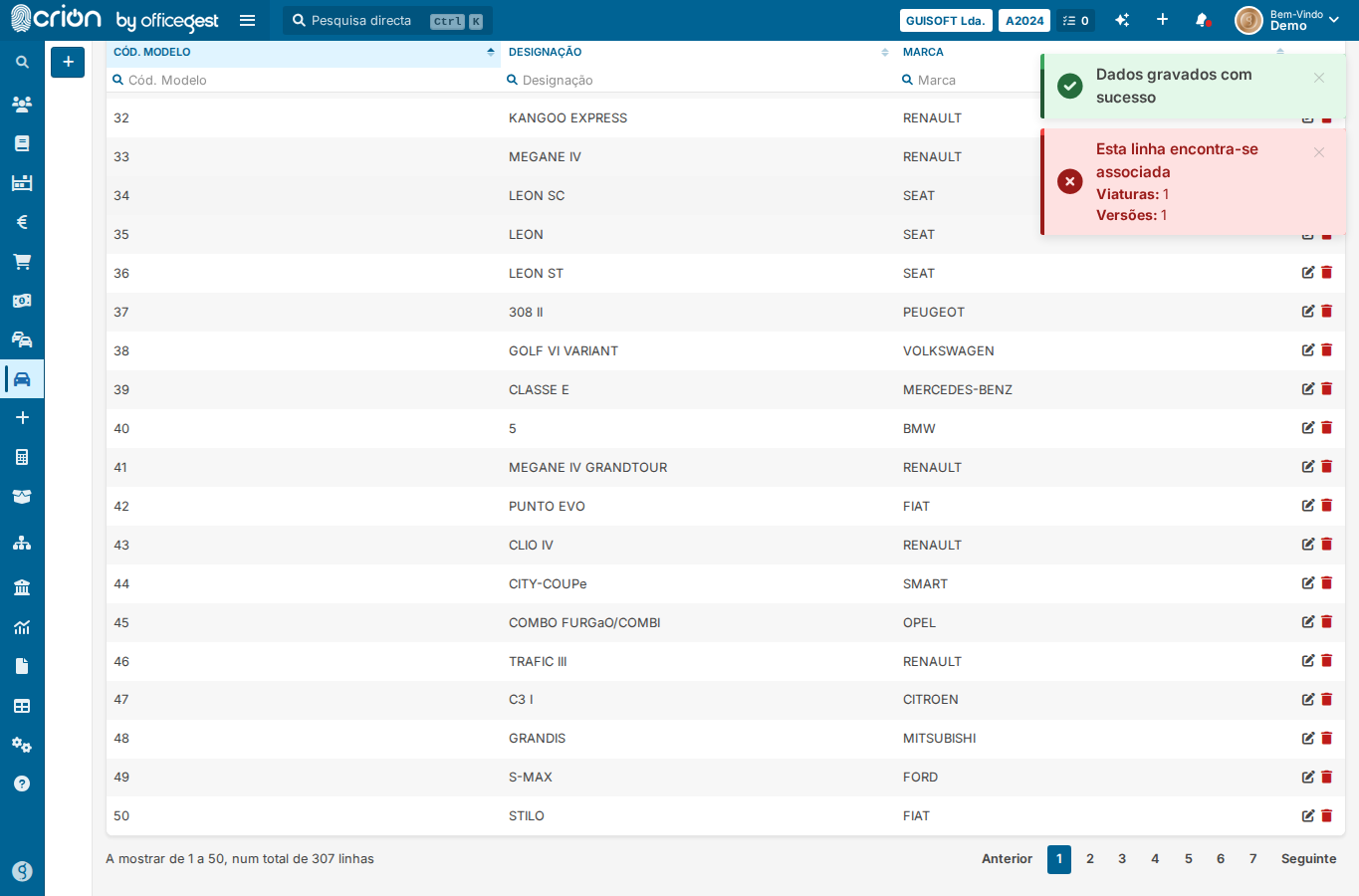Open the euro finance module in sidebar
The height and width of the screenshot is (896, 1359).
click(22, 222)
